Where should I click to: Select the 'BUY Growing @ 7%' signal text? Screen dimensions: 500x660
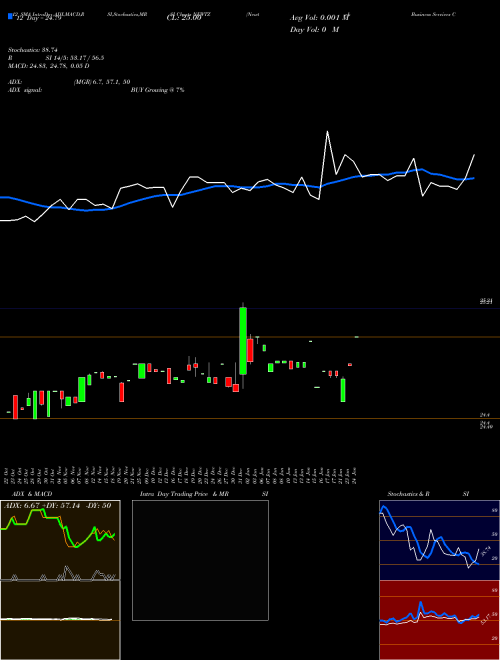click(x=157, y=90)
